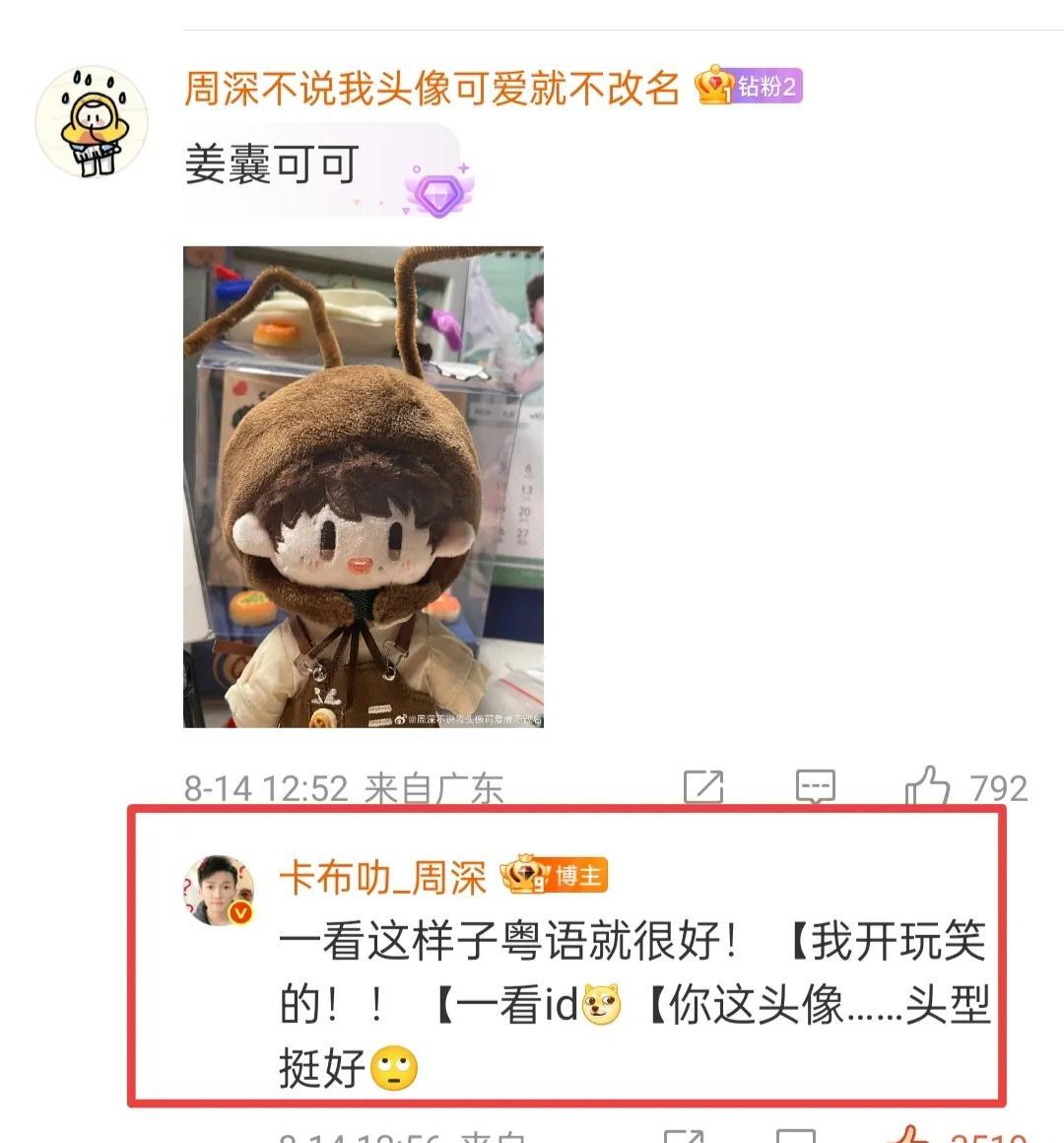This screenshot has height=1143, width=1064.
Task: Share the comment posted at 8-14 12:52
Action: tap(703, 787)
